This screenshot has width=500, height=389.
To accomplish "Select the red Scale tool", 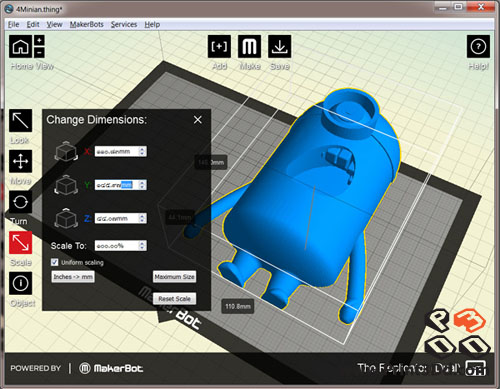I will [21, 243].
